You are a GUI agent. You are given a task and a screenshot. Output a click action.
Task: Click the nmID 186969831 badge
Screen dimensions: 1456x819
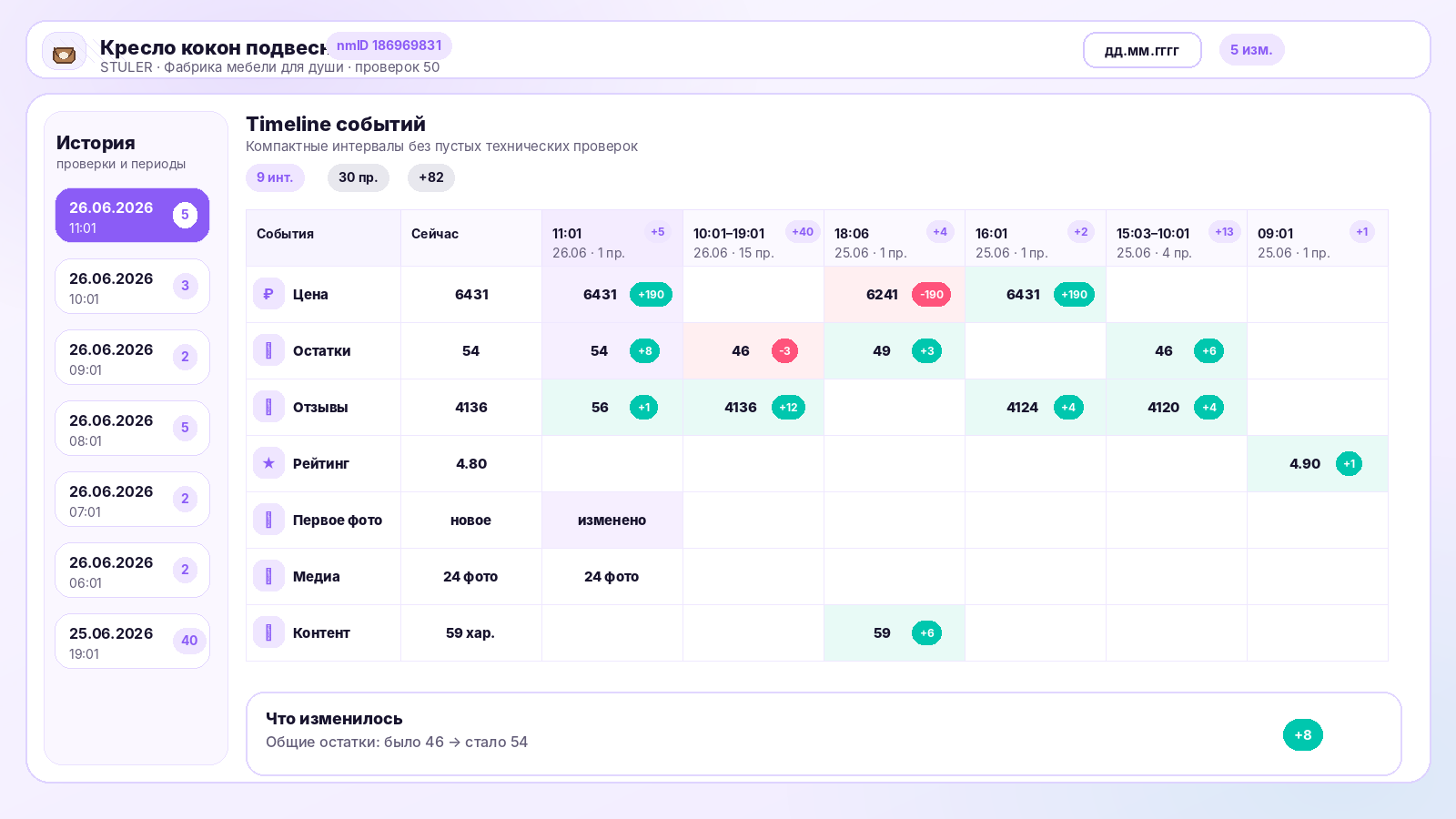[x=389, y=45]
